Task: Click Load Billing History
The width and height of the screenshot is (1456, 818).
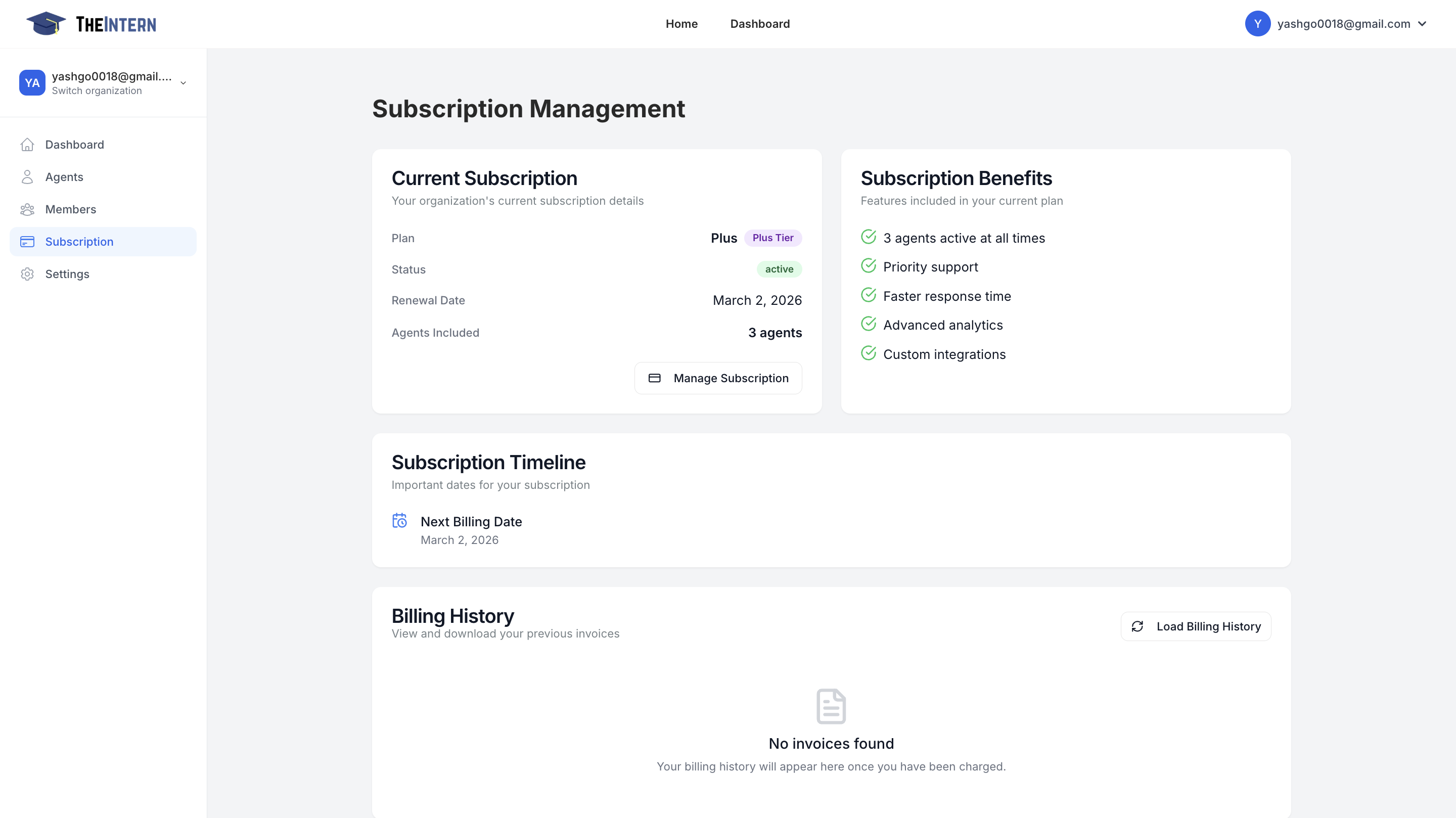Action: tap(1196, 626)
